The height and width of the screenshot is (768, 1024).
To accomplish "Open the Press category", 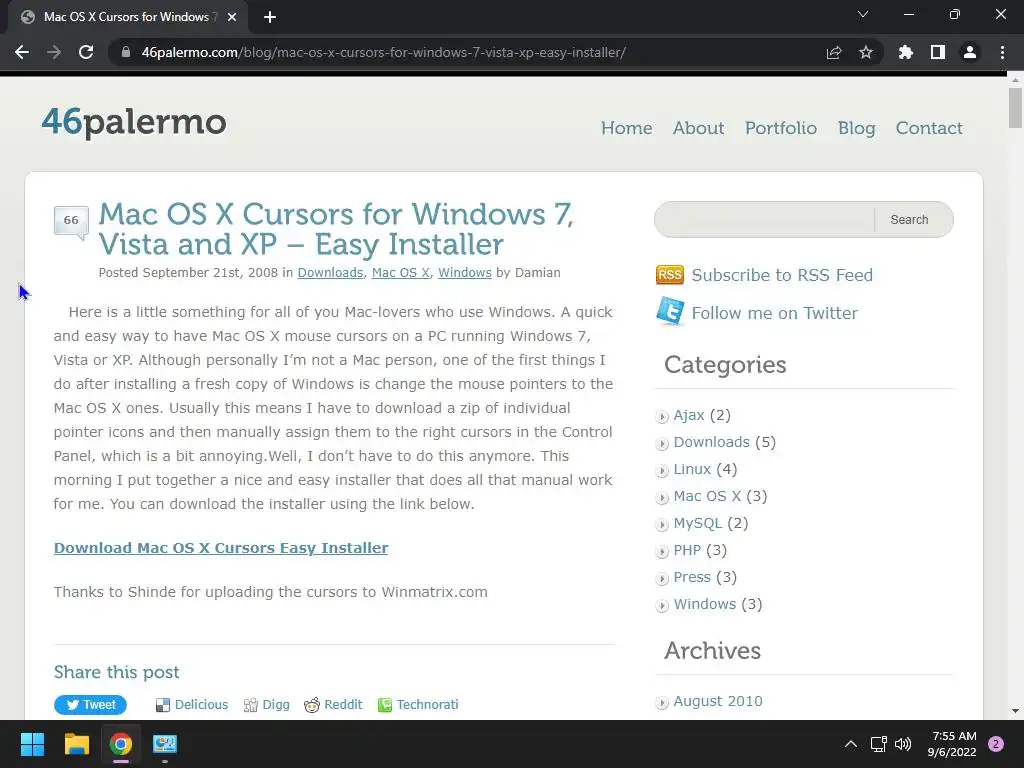I will tap(692, 577).
